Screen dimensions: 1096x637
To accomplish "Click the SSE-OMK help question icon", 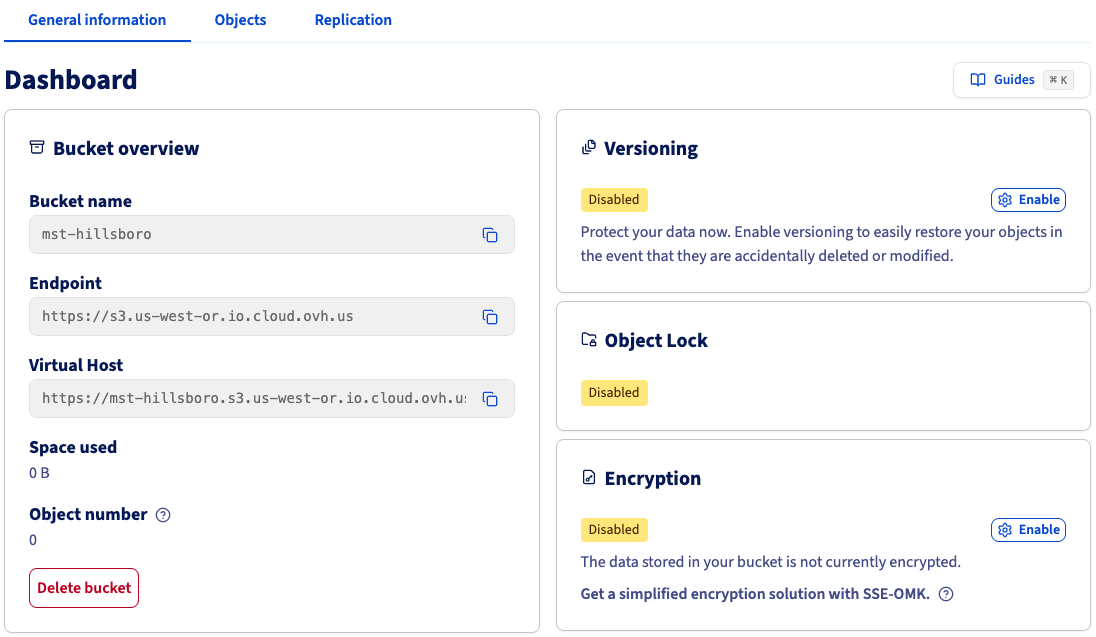I will coord(946,594).
